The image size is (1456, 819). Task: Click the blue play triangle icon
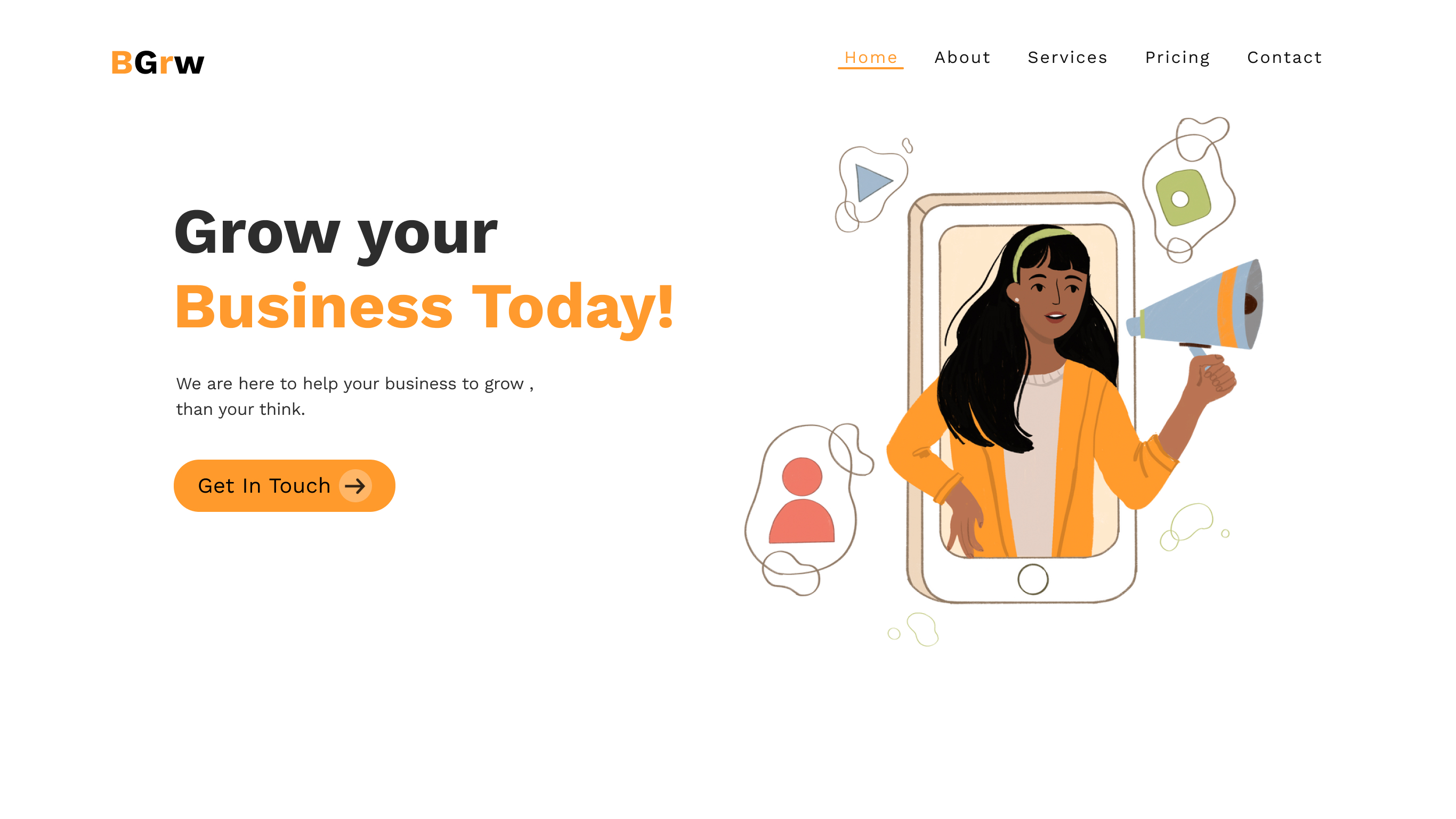(x=873, y=182)
